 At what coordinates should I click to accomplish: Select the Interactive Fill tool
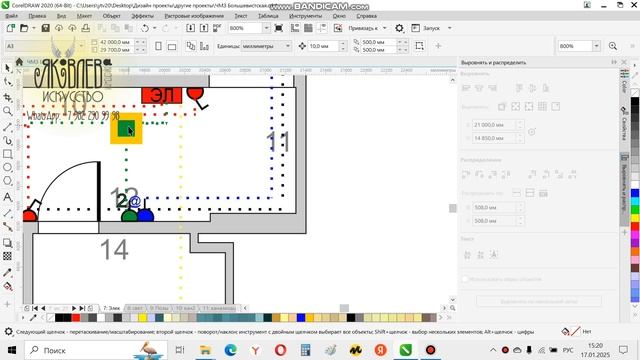point(7,287)
